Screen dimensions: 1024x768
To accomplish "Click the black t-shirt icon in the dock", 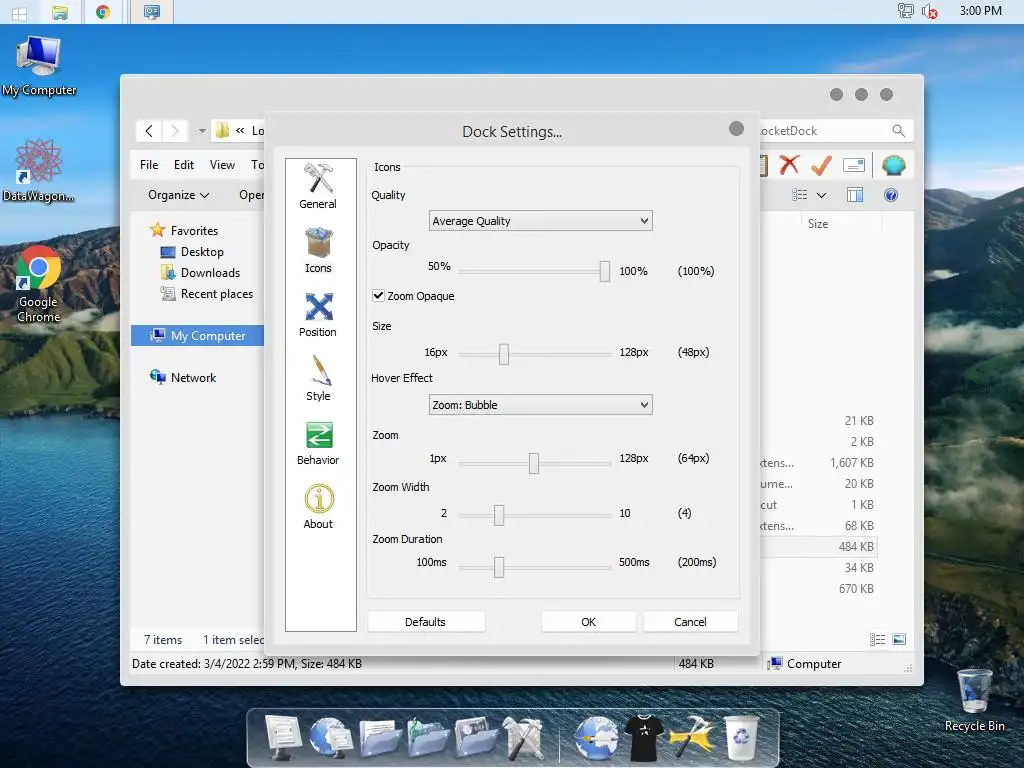I will (644, 738).
